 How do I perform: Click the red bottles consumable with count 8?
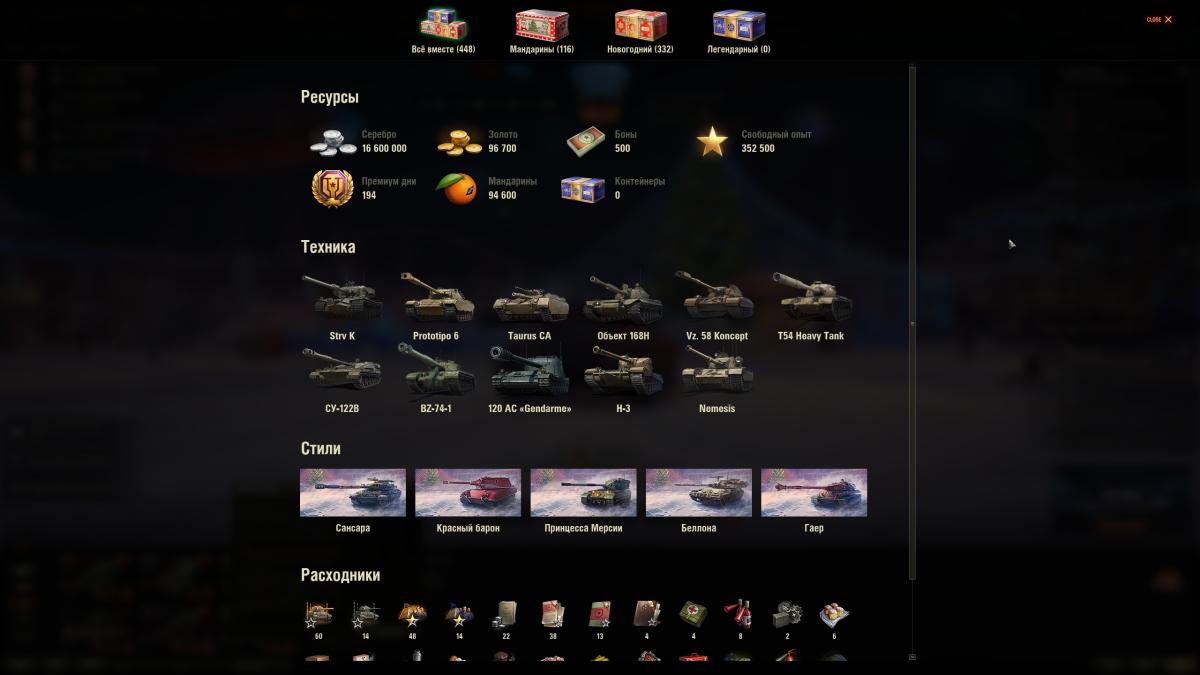click(x=740, y=614)
